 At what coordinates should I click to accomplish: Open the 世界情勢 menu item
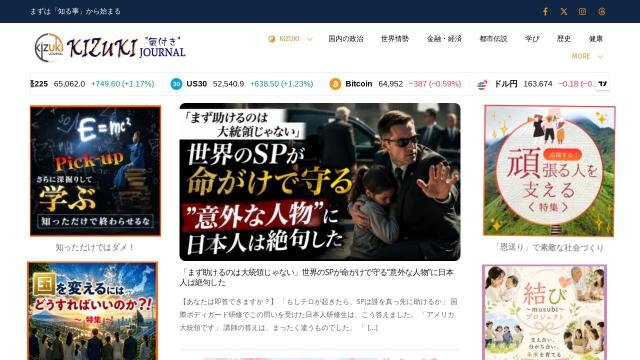click(x=395, y=39)
